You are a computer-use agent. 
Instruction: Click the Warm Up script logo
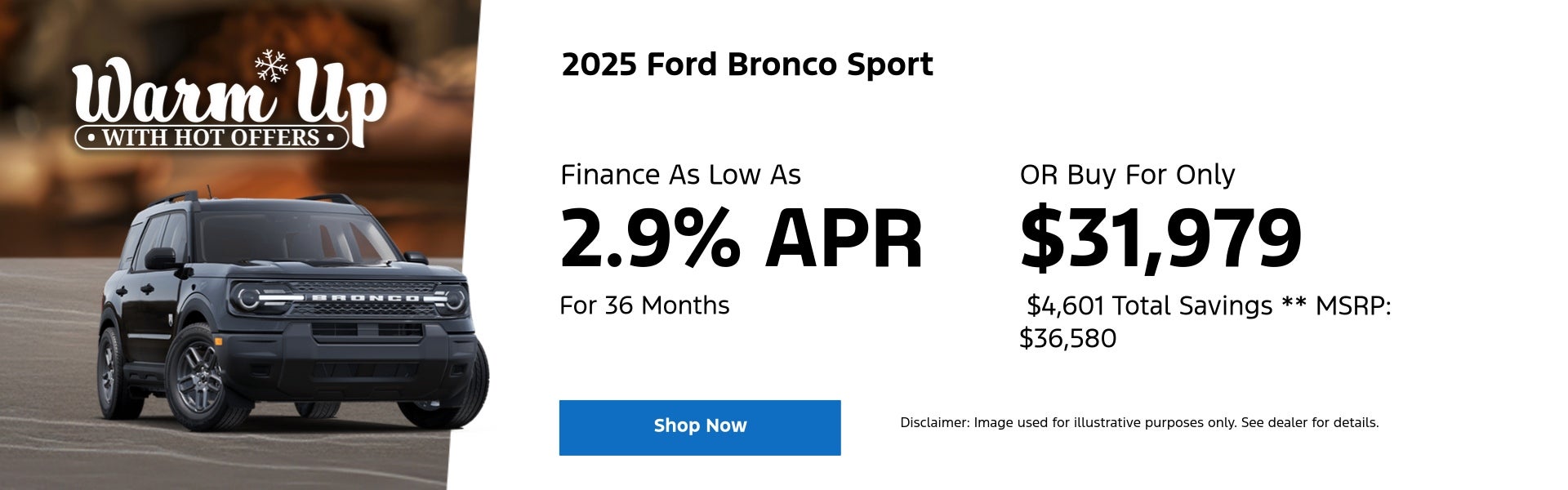pos(229,98)
